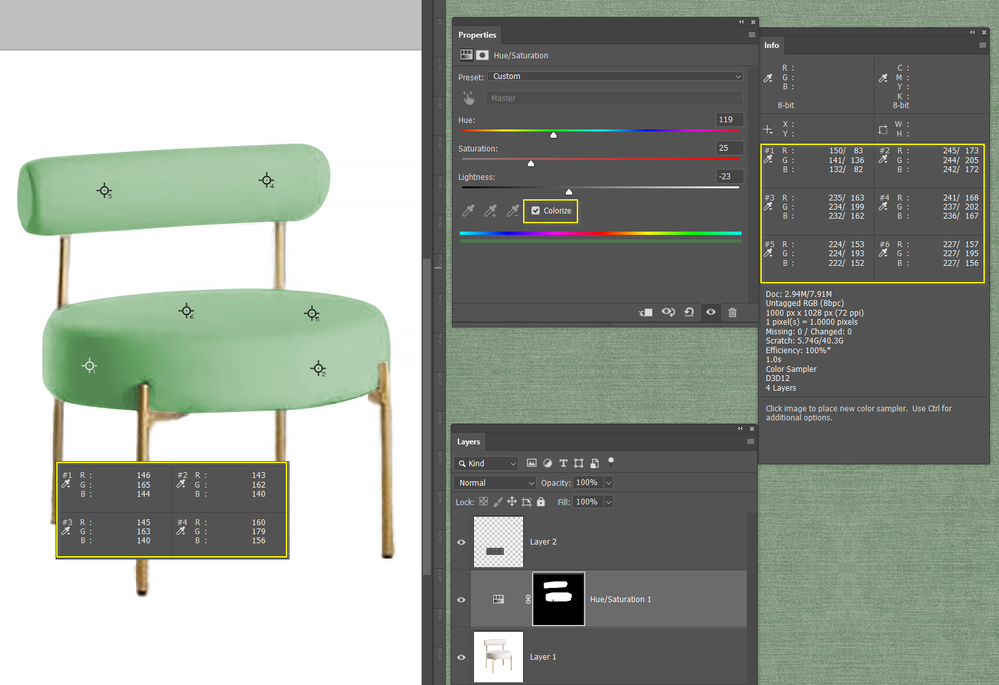Click the layer mask icon in Properties
The image size is (999, 685).
tap(482, 55)
